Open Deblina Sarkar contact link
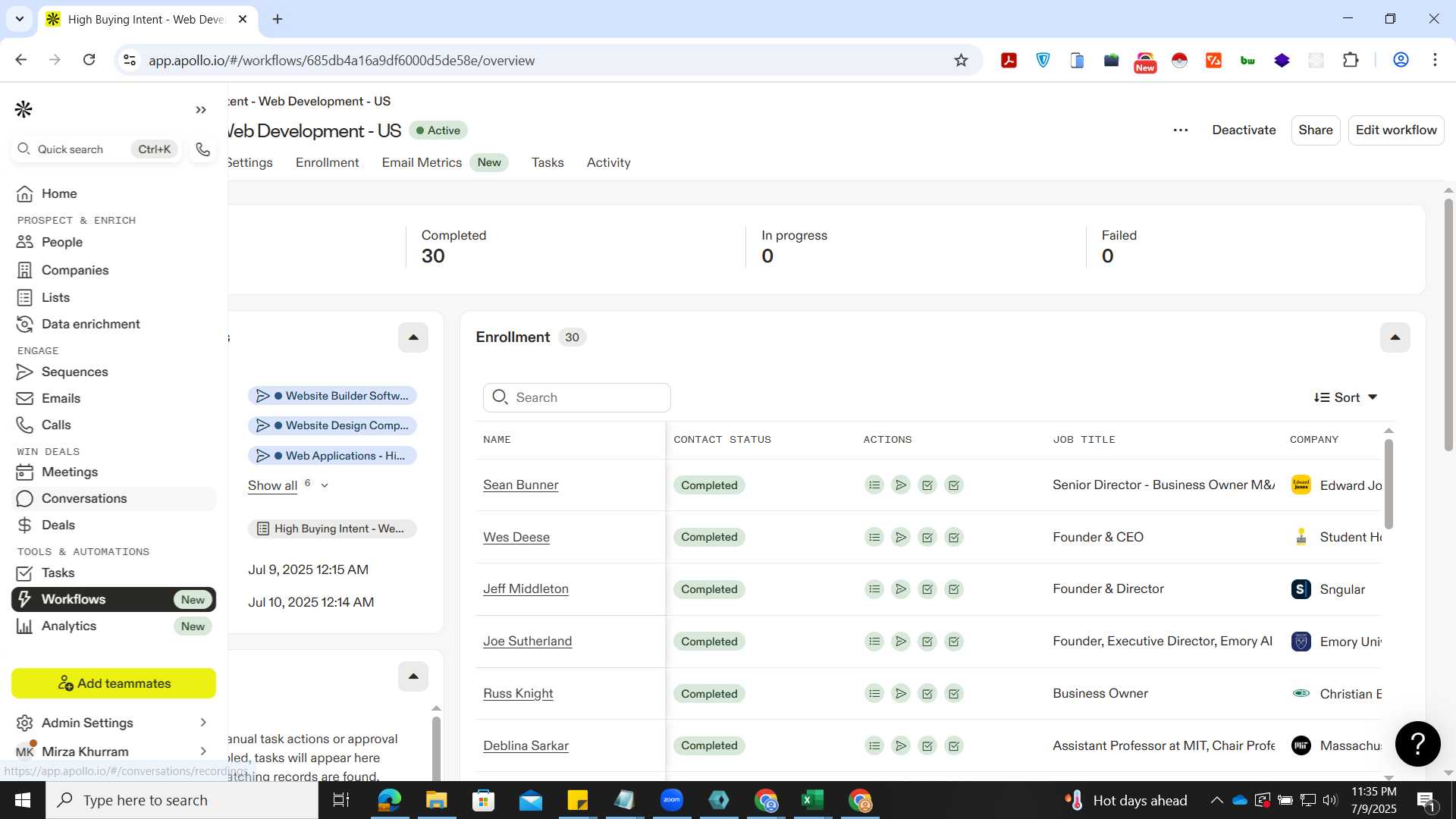 (526, 746)
